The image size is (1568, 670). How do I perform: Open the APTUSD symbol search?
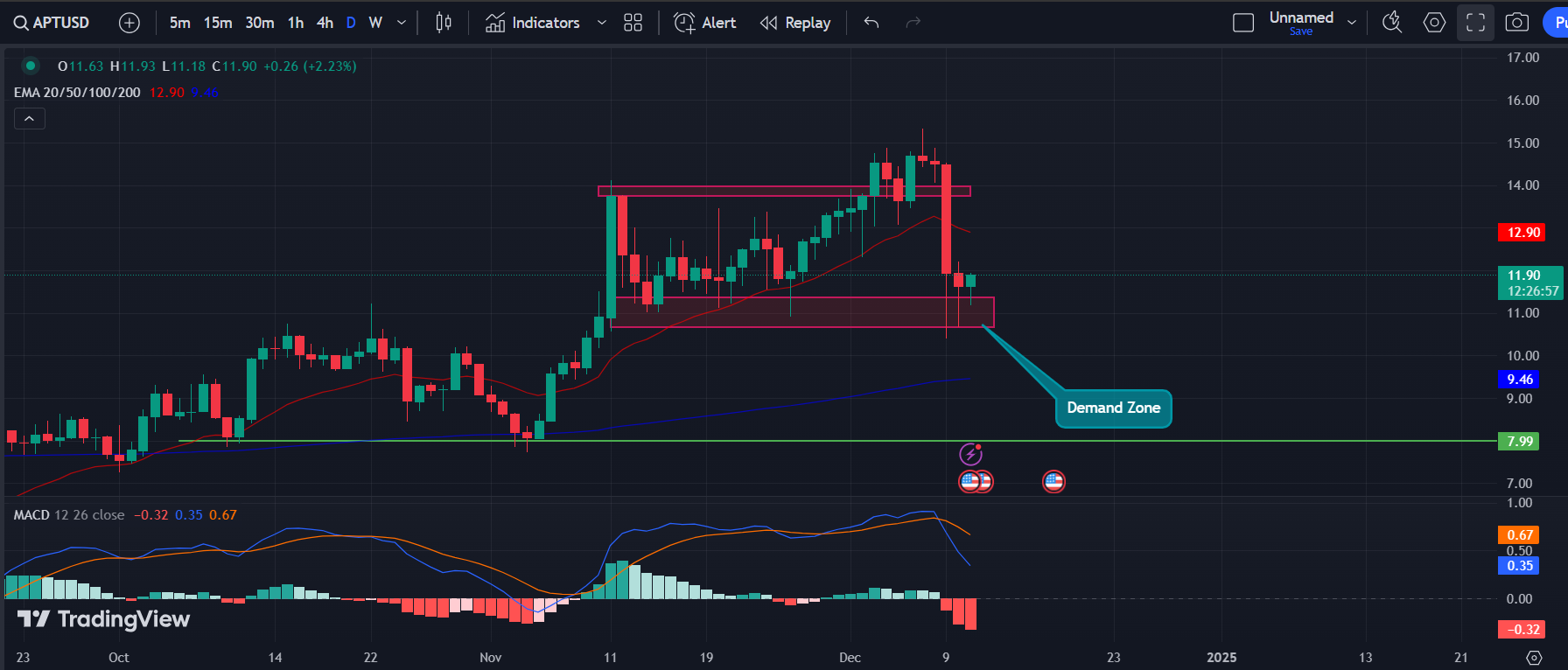[52, 23]
